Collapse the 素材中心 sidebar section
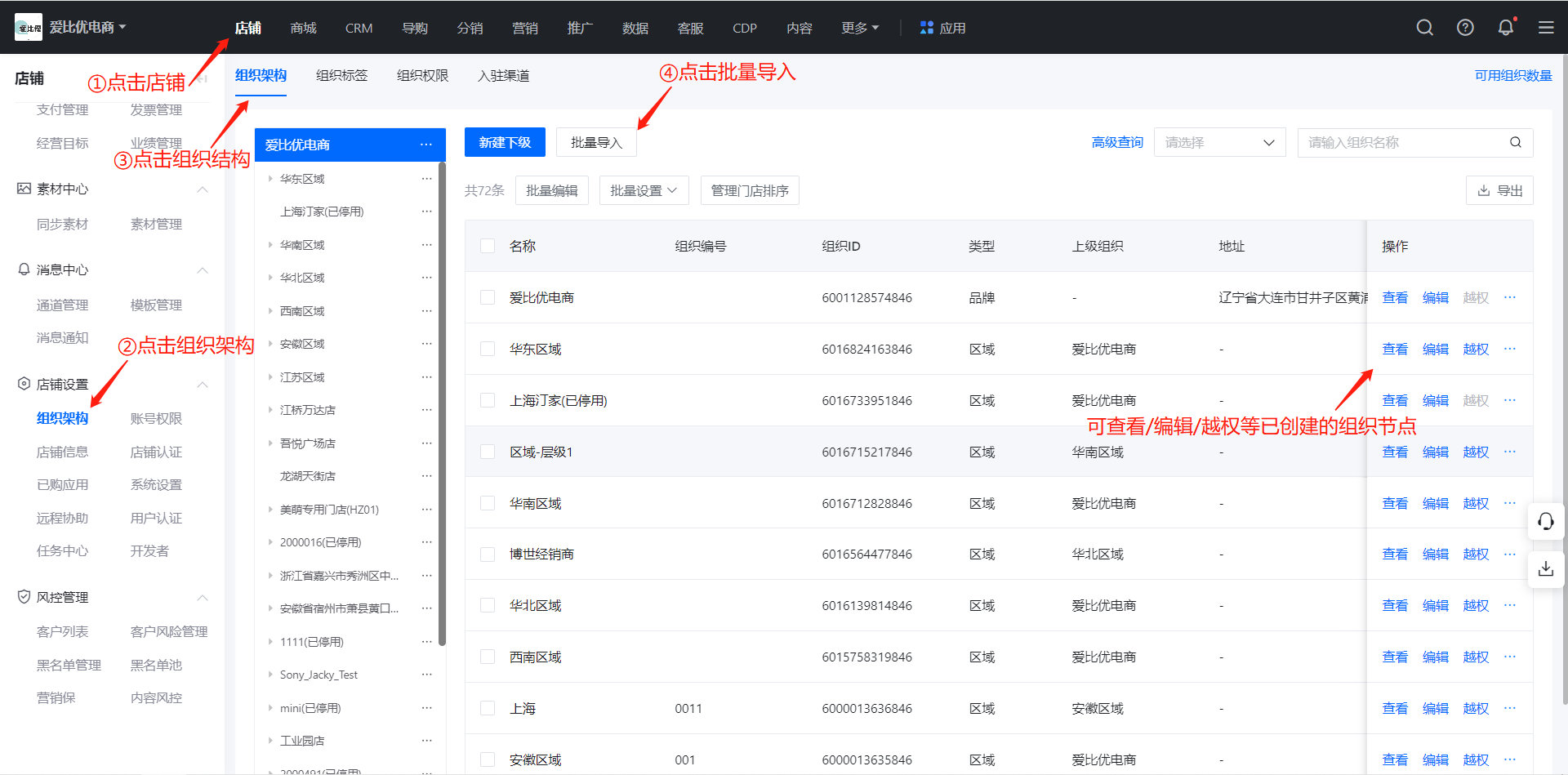 tap(203, 189)
